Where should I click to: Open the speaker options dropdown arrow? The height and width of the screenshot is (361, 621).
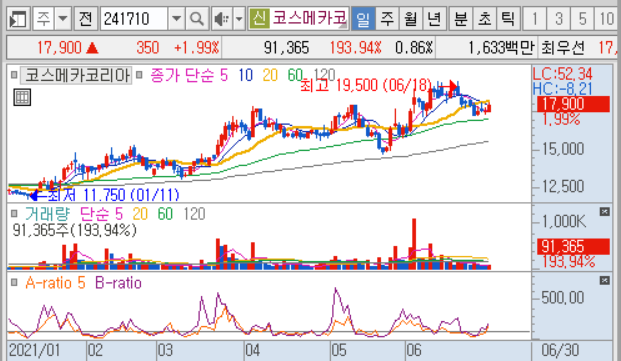click(x=239, y=19)
